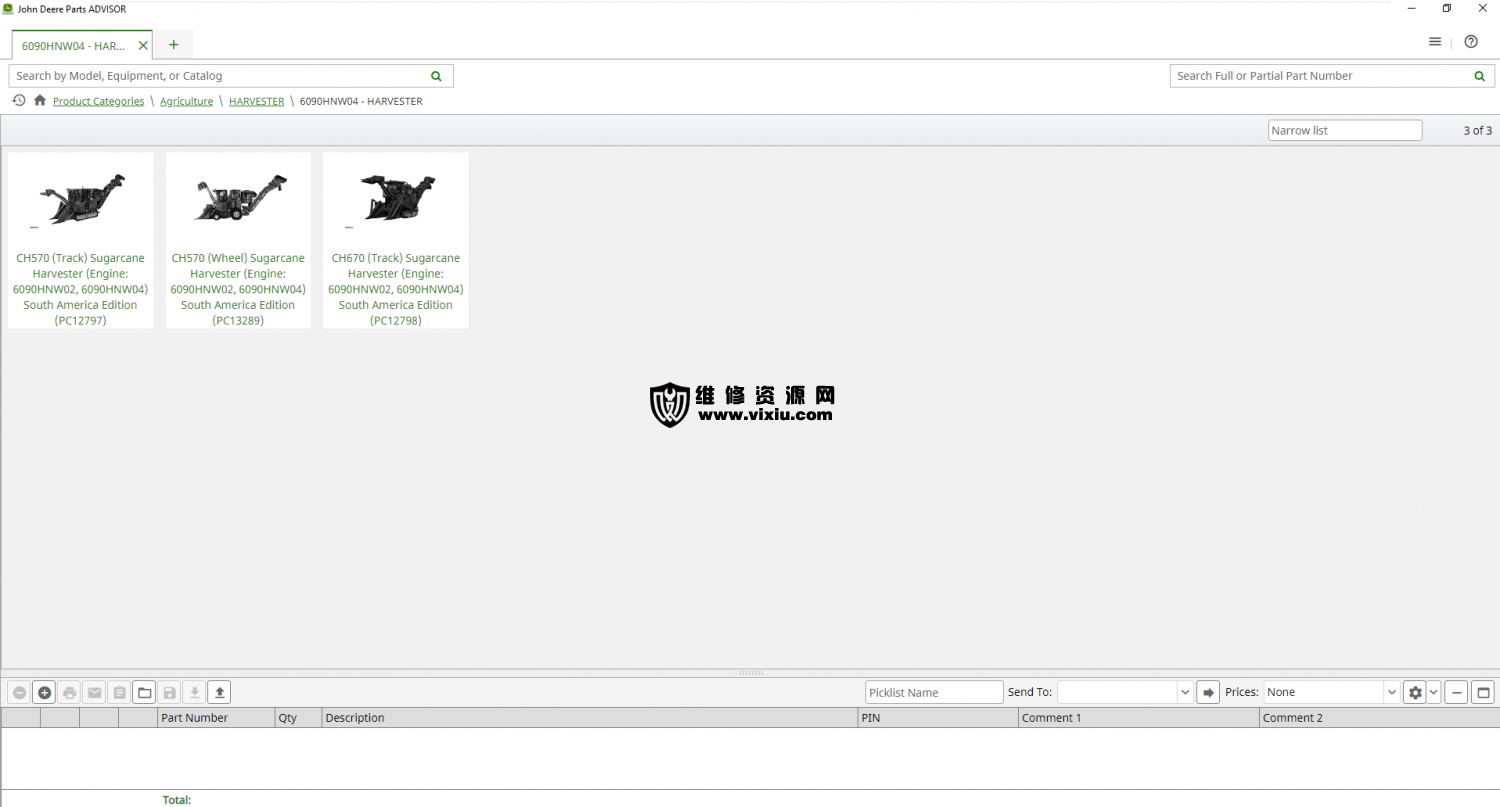The image size is (1500, 807).
Task: Click the Part Number column header
Action: coord(216,718)
